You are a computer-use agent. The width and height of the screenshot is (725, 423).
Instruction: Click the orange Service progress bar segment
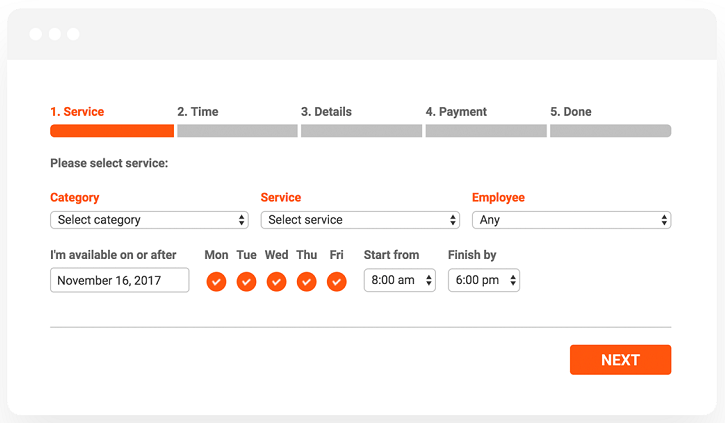click(112, 131)
